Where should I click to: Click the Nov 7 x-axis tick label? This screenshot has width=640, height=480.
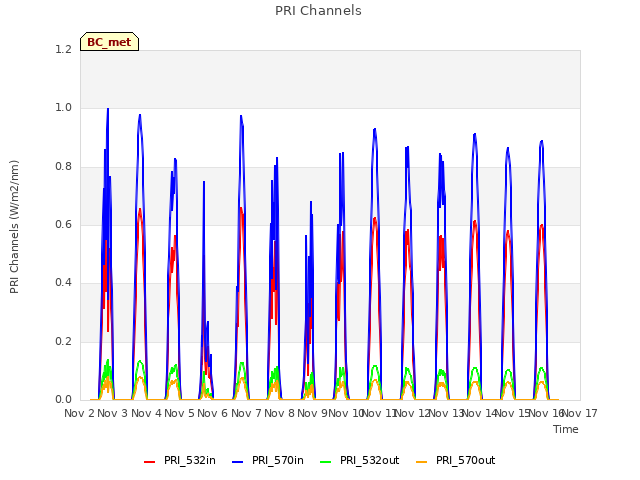click(246, 413)
